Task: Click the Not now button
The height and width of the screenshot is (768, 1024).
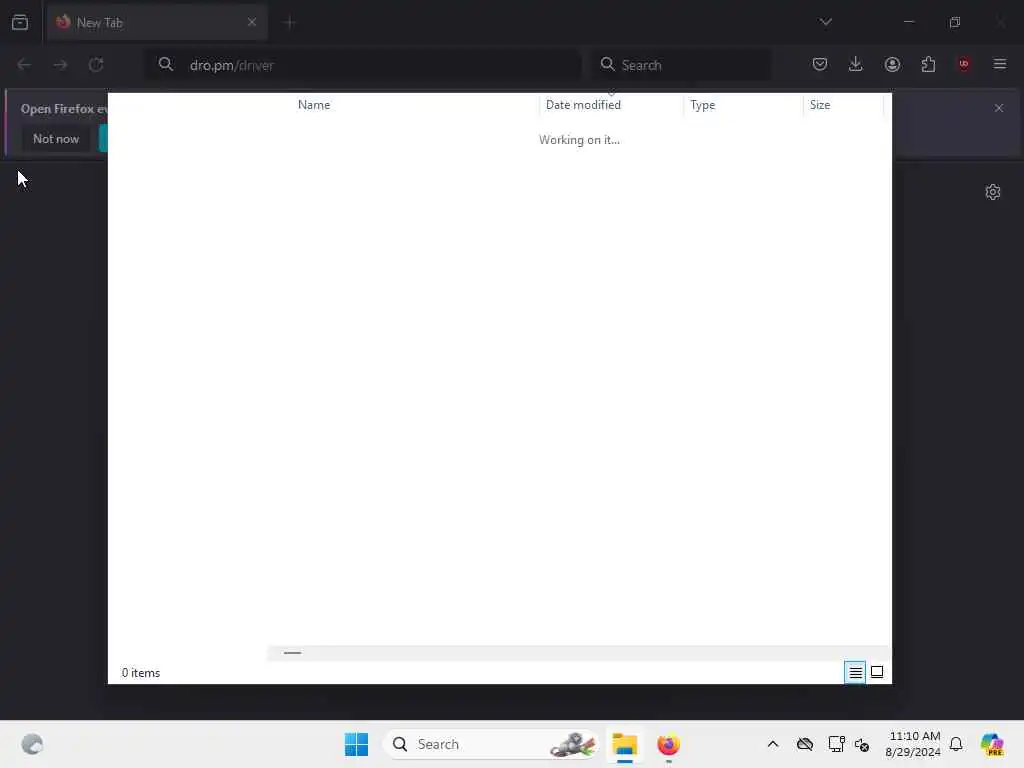Action: coord(56,138)
